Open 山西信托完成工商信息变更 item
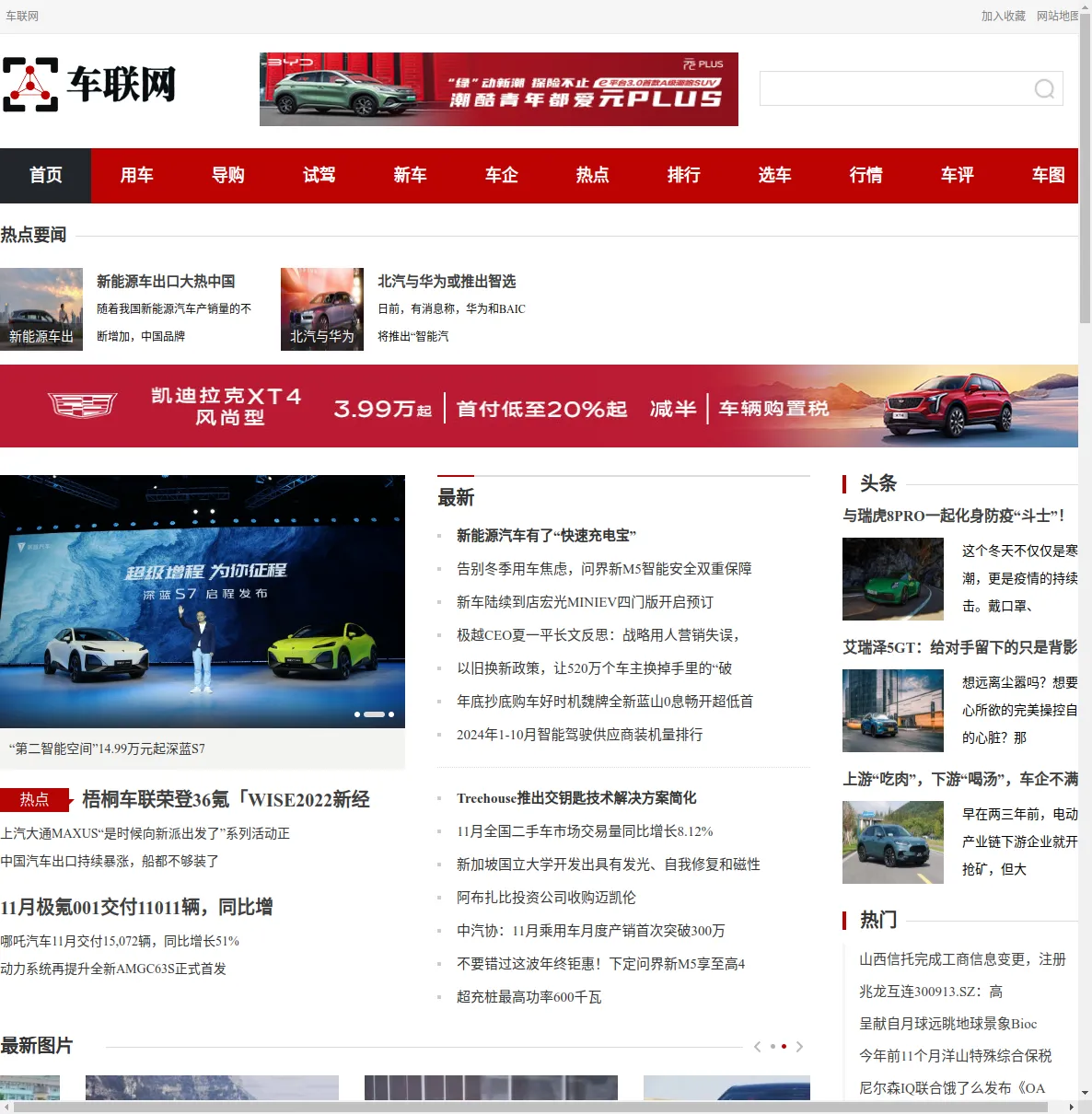The image size is (1092, 1114). [962, 959]
